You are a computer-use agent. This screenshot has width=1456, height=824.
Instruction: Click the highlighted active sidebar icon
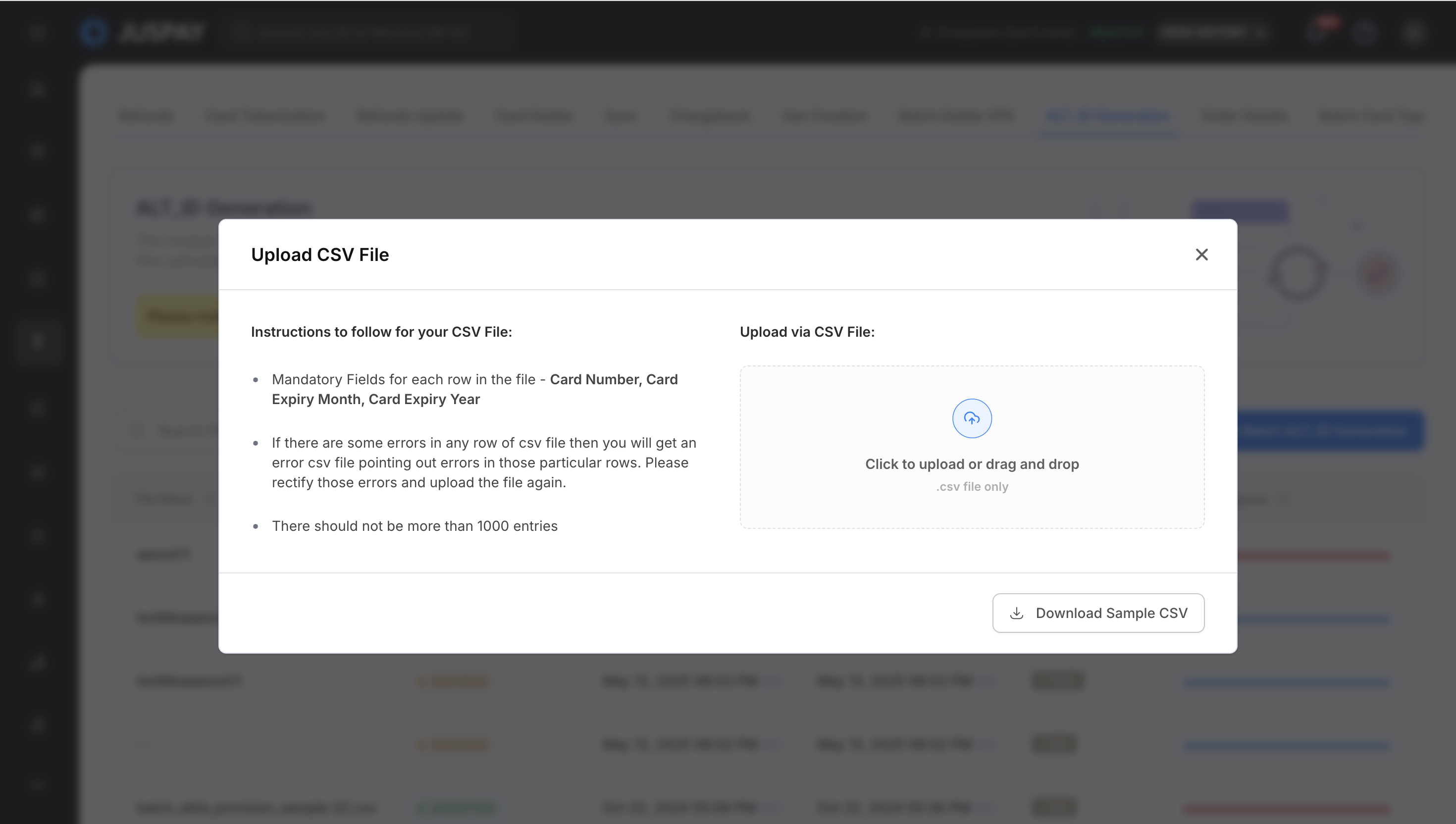[x=37, y=340]
